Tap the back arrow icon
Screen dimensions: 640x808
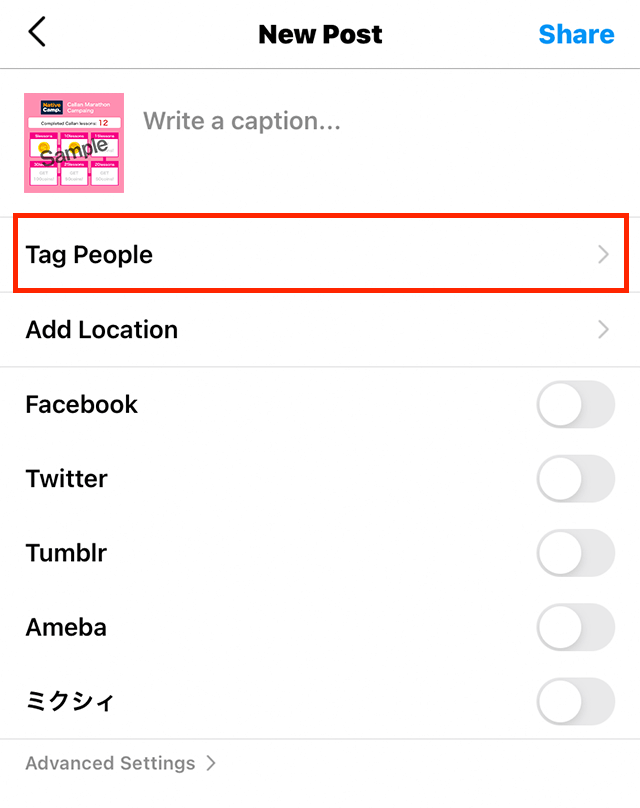(x=37, y=33)
